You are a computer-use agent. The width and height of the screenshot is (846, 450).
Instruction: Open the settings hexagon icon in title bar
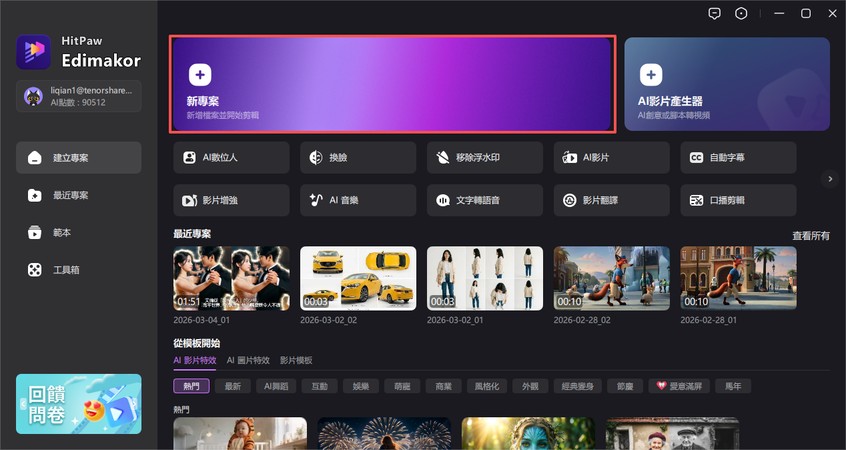741,14
